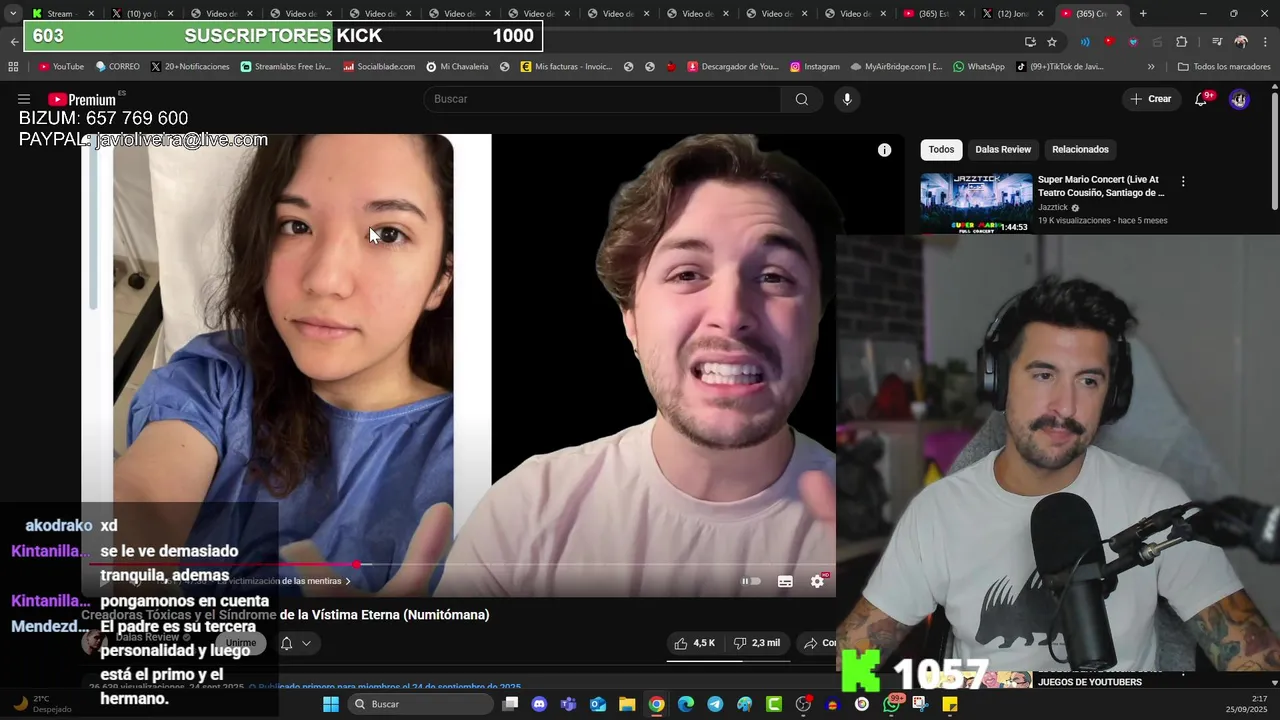Open Discord from the taskbar
The width and height of the screenshot is (1280, 720).
click(540, 704)
